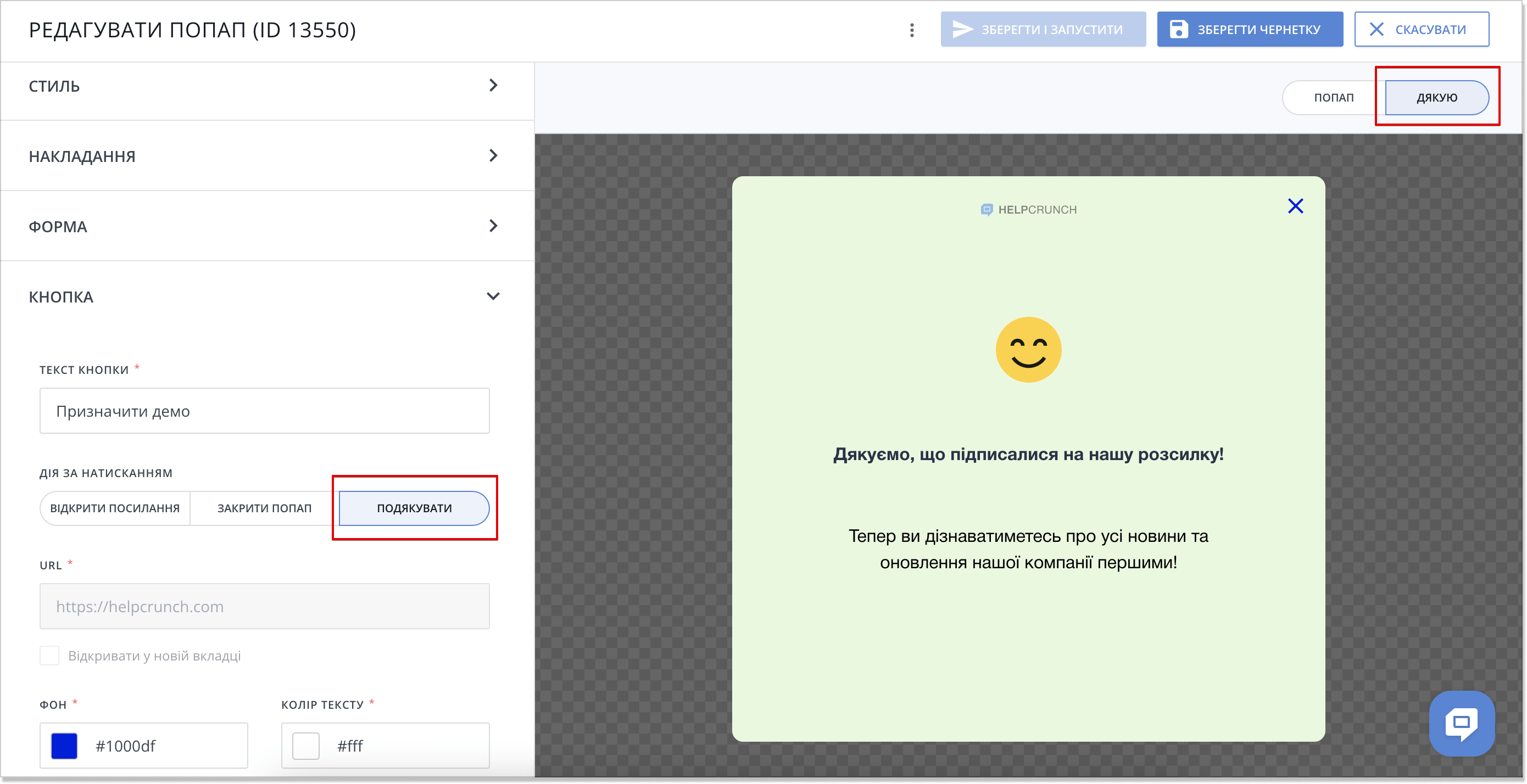Open the chat widget bubble icon
Viewport: 1527px width, 784px height.
(x=1462, y=723)
